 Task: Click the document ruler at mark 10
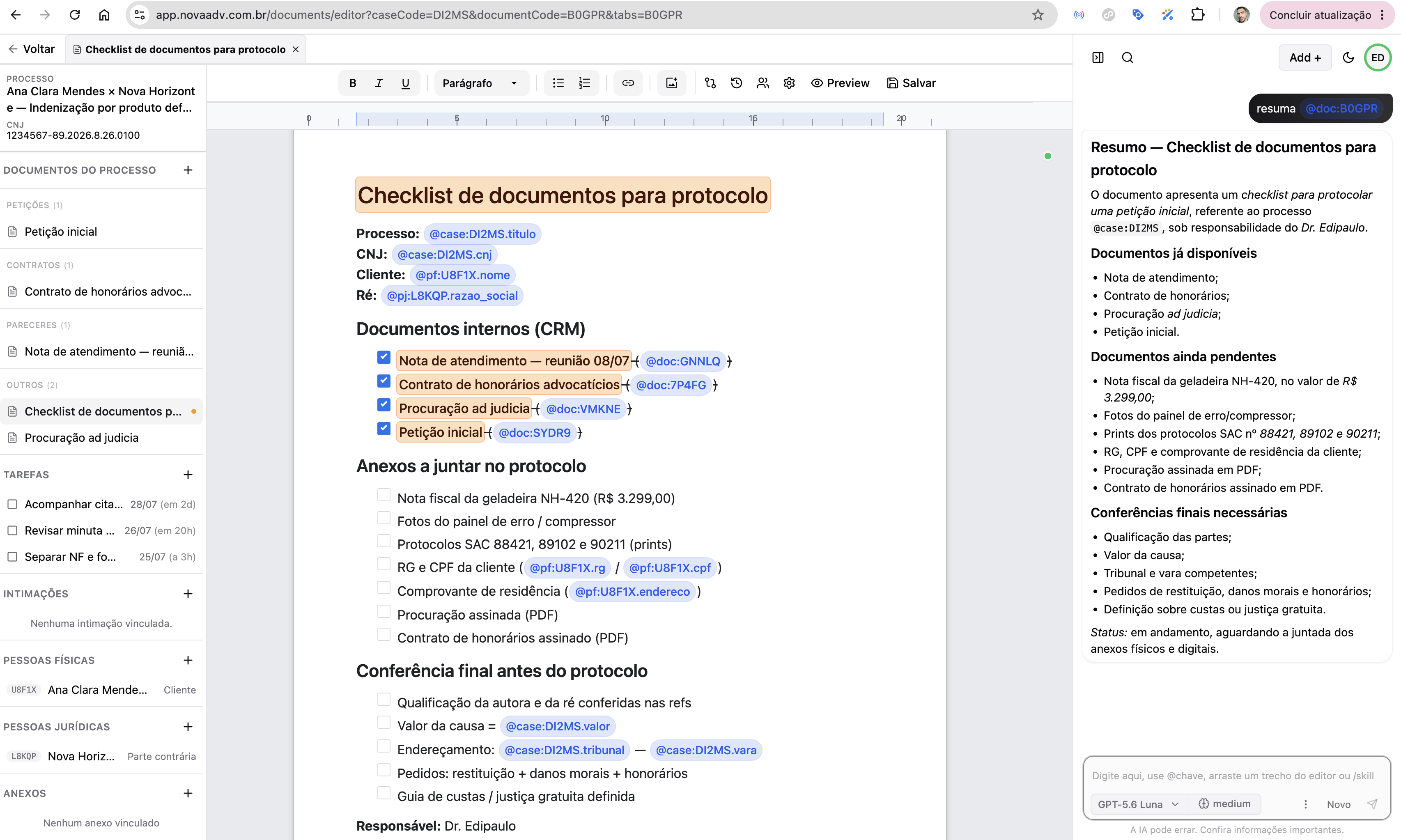pos(605,119)
